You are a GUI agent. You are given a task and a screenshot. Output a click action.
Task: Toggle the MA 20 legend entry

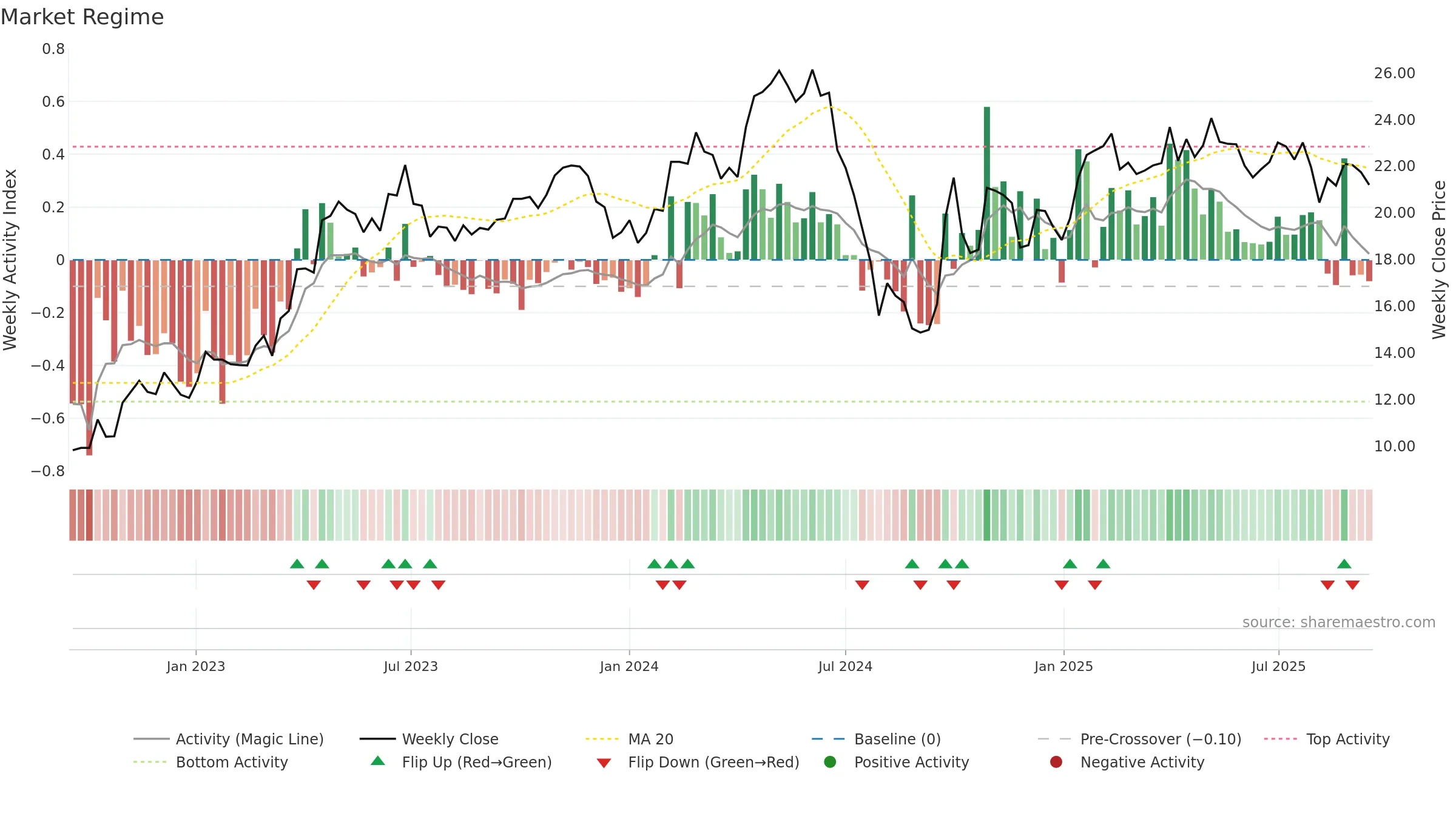coord(630,739)
